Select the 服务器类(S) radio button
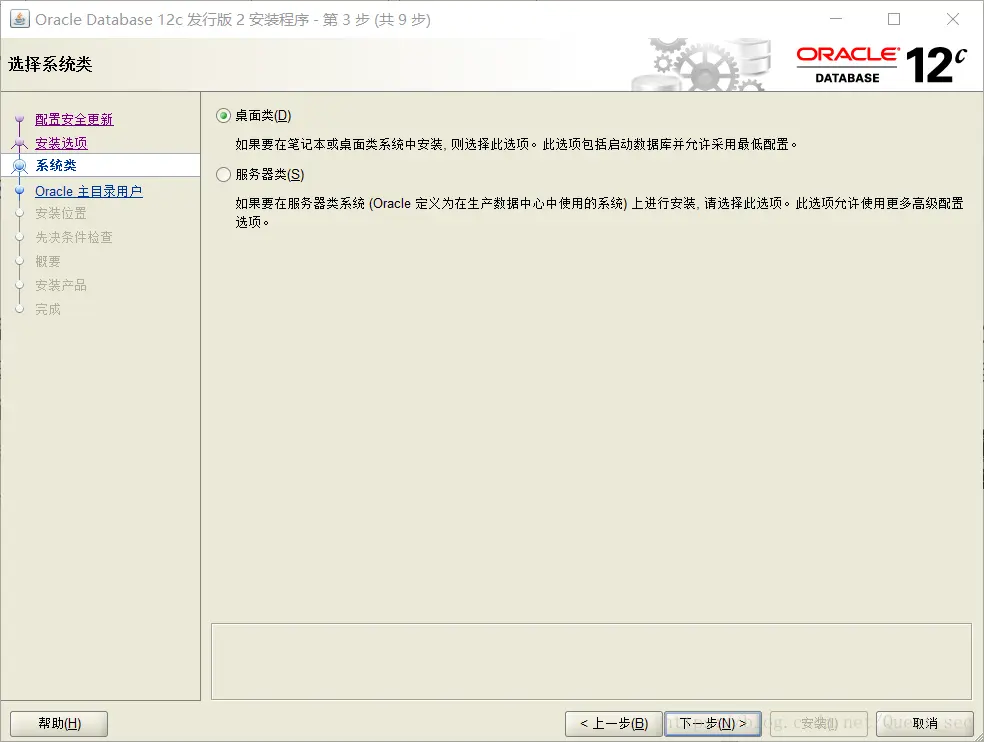Image resolution: width=984 pixels, height=742 pixels. 223,175
